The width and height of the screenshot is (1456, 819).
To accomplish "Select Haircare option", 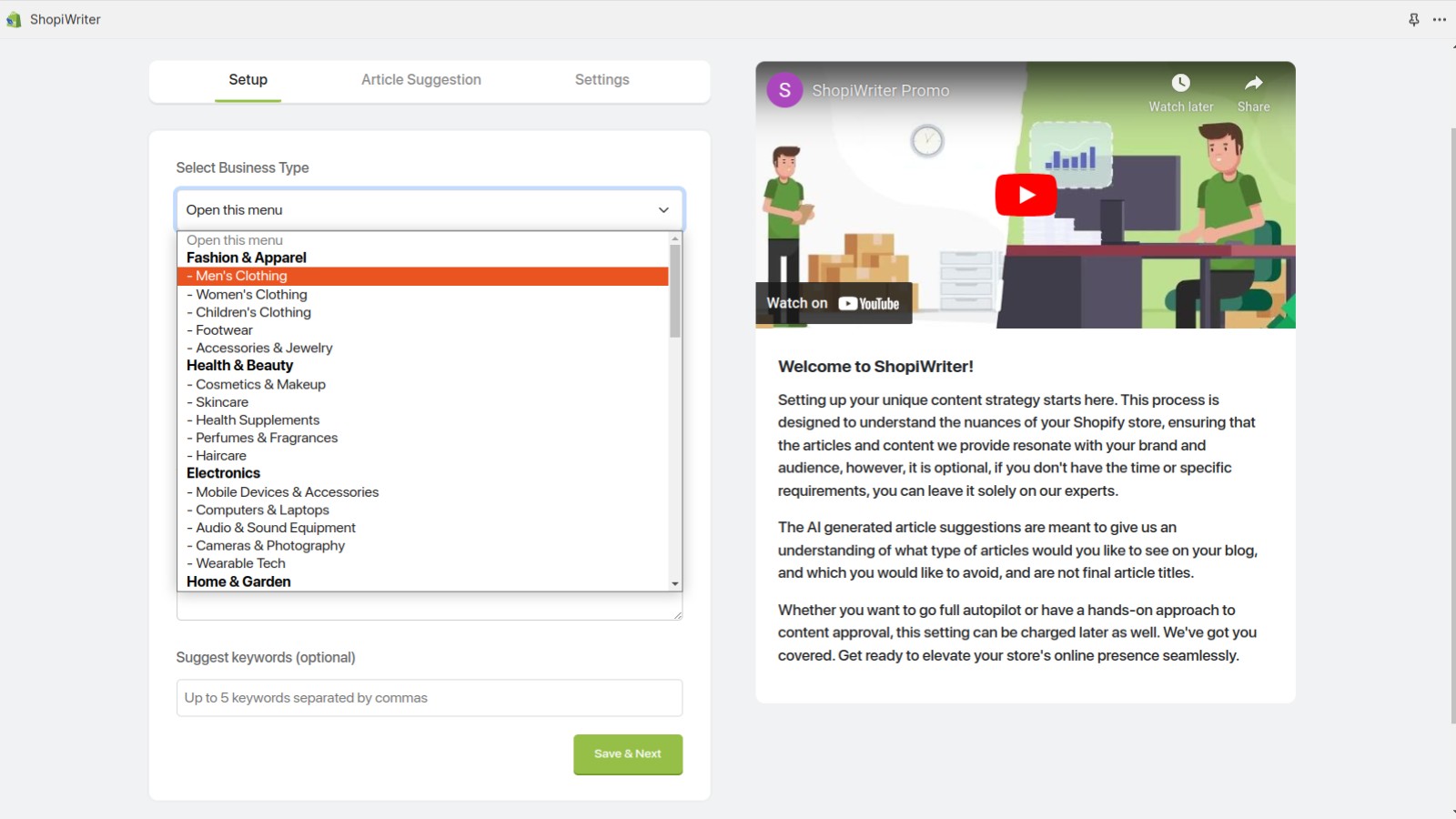I will point(423,456).
